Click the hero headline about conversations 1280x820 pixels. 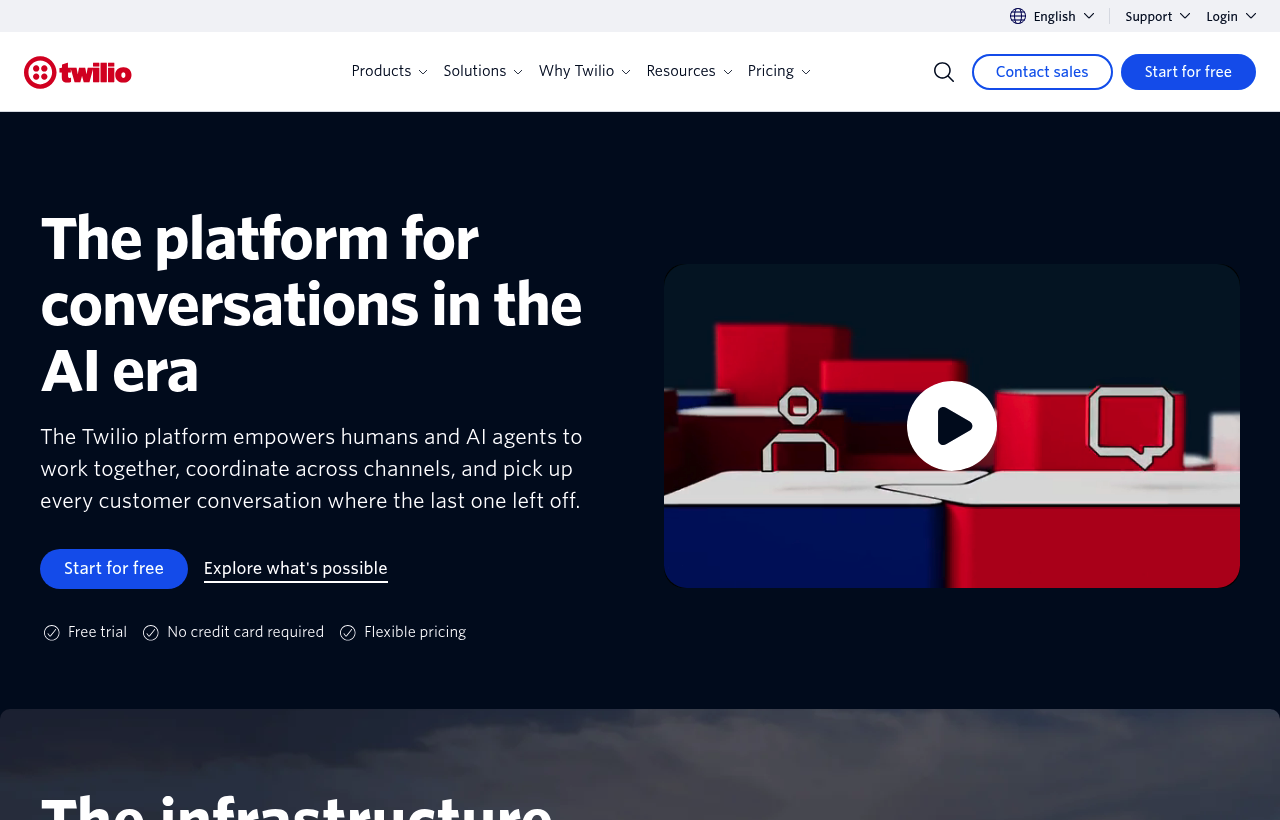(311, 304)
